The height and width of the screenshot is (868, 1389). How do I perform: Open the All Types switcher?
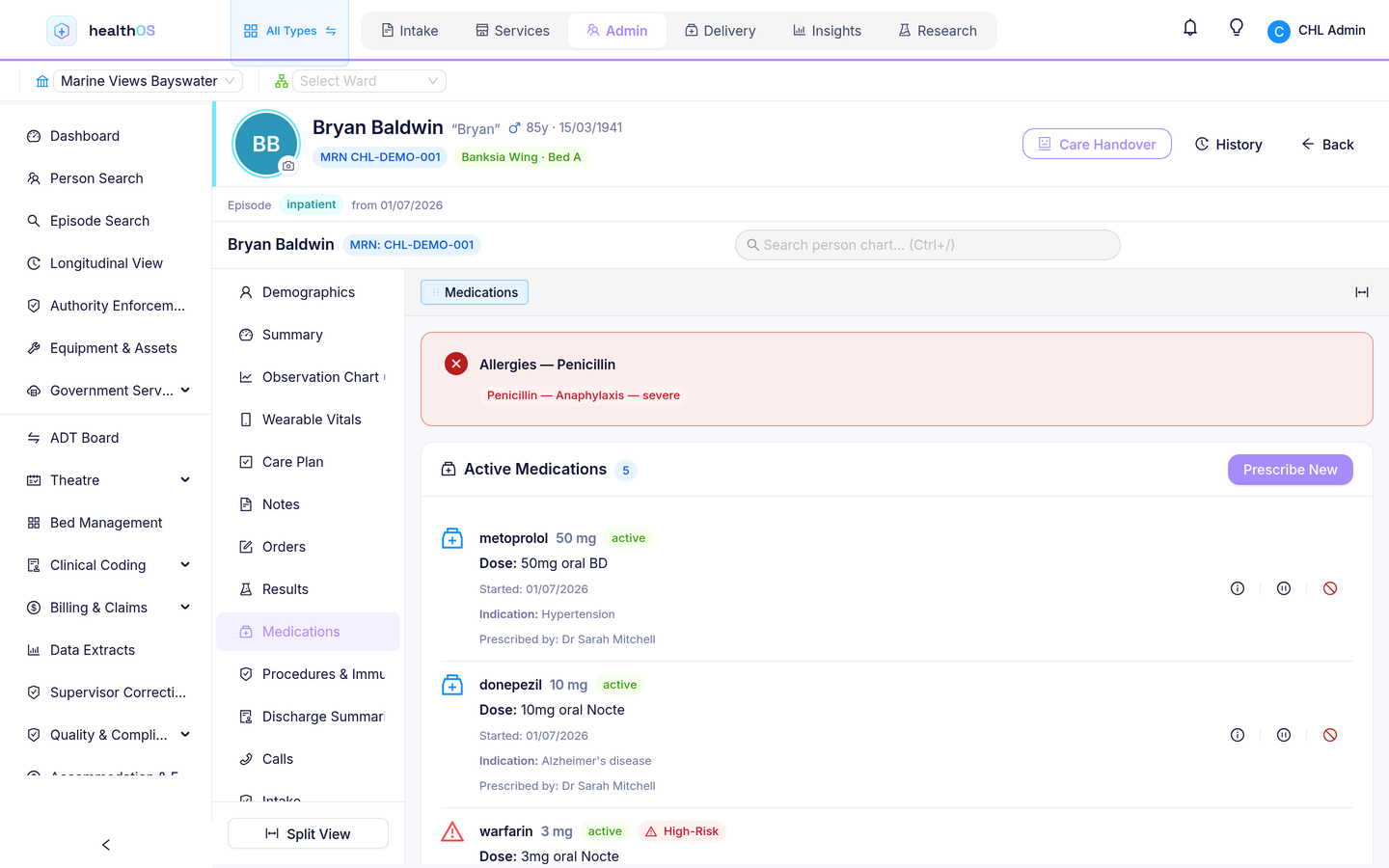point(290,31)
